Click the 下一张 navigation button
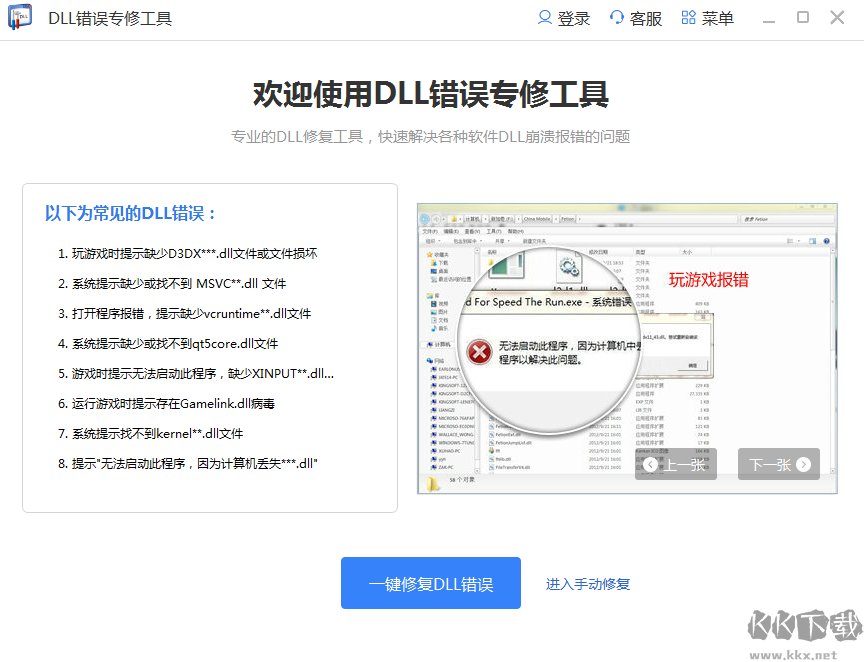864x662 pixels. click(x=778, y=463)
